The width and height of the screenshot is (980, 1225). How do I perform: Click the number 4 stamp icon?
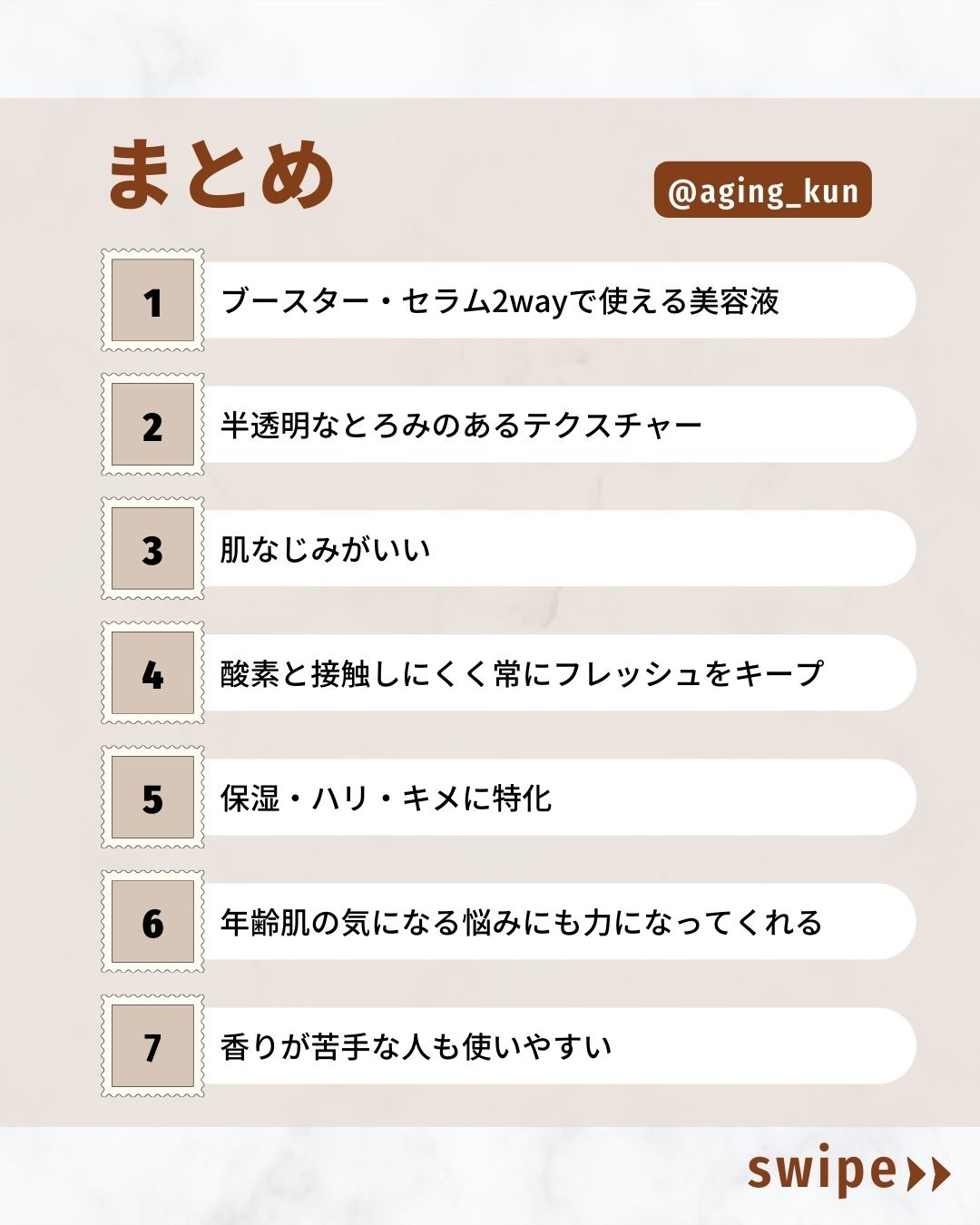[152, 673]
